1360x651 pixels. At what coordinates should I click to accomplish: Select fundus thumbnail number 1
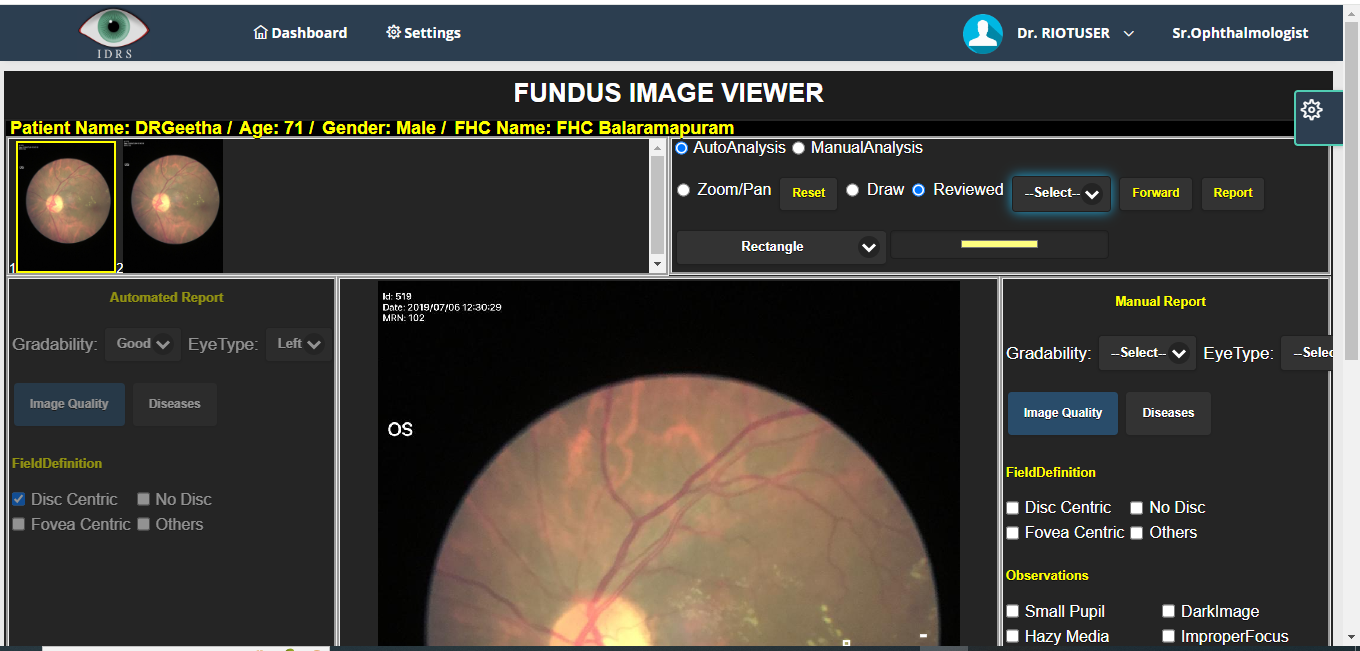pos(66,206)
